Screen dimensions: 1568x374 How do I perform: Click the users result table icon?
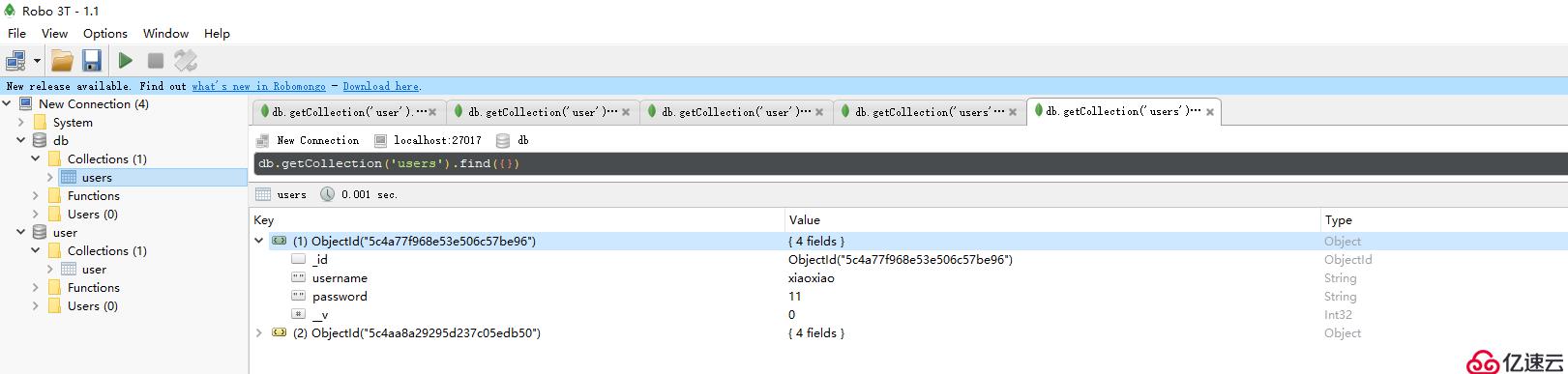pyautogui.click(x=263, y=194)
